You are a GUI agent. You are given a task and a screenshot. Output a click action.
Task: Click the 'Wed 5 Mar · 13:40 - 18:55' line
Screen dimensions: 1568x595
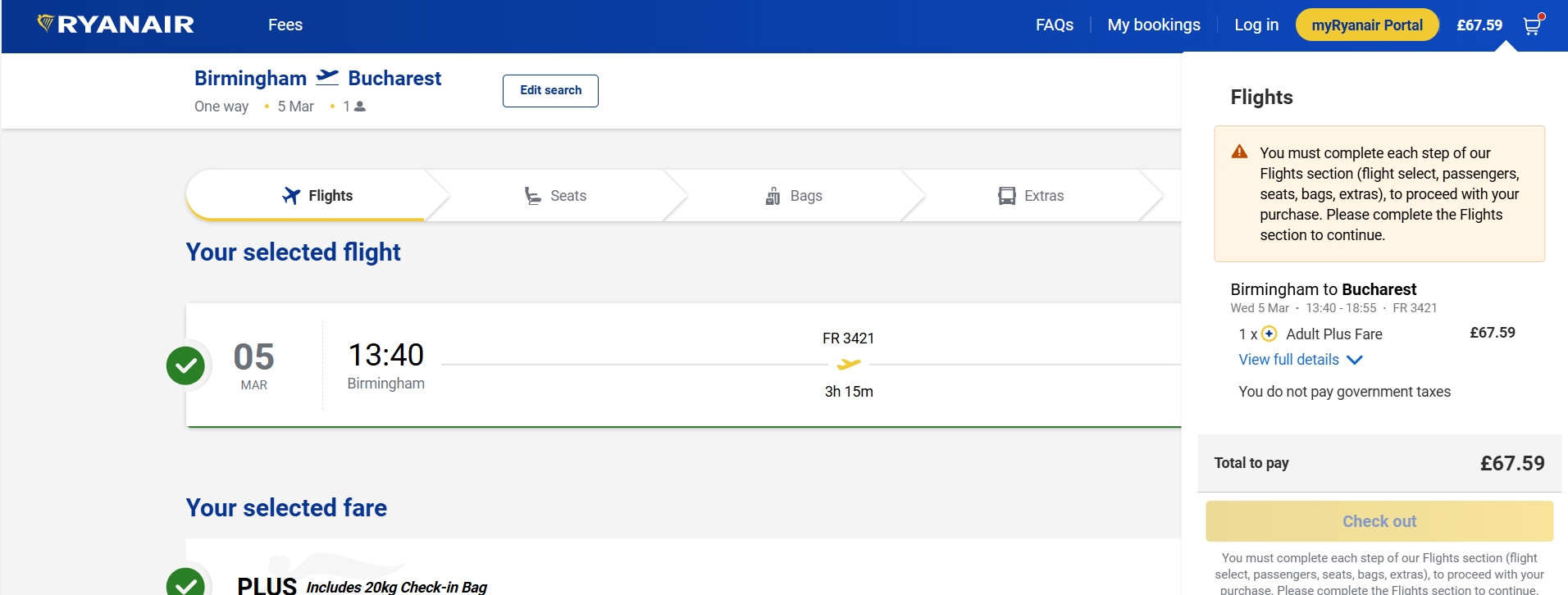pyautogui.click(x=1303, y=308)
